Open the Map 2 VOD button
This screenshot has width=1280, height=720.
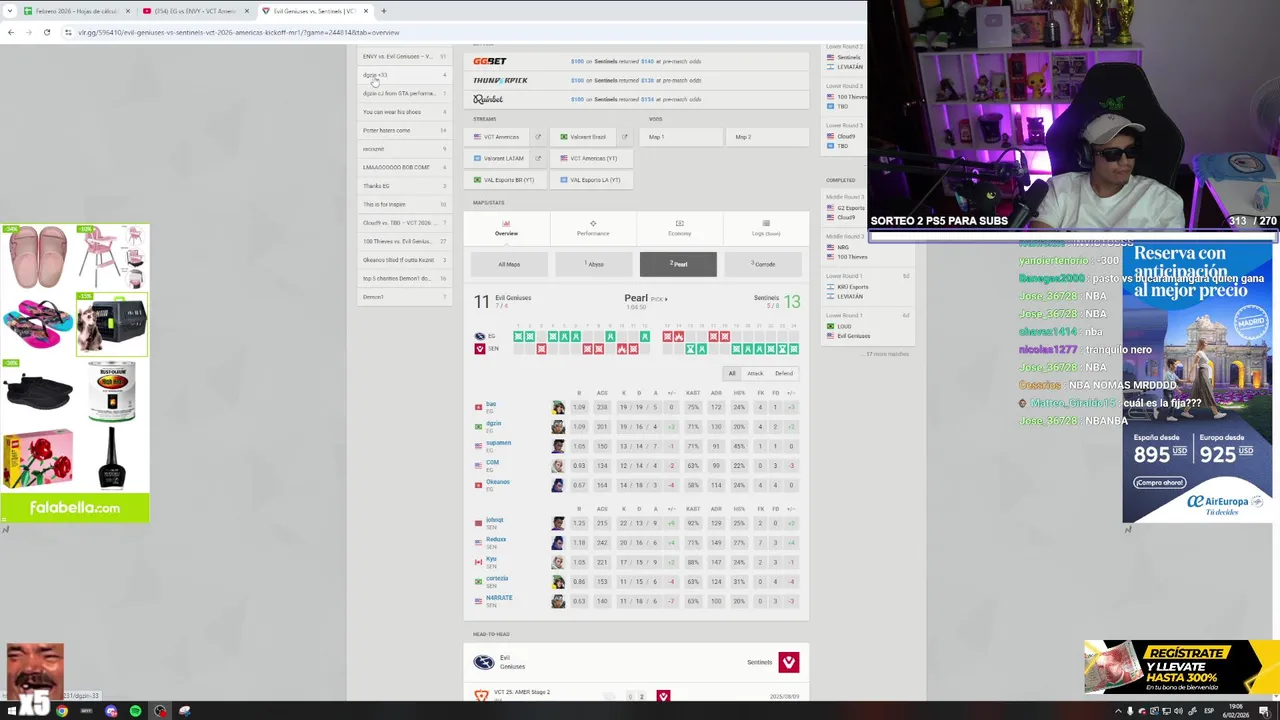point(767,137)
